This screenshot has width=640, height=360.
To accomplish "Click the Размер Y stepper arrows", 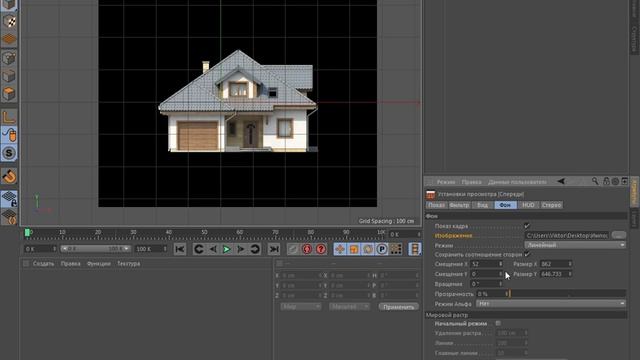I will pyautogui.click(x=570, y=274).
